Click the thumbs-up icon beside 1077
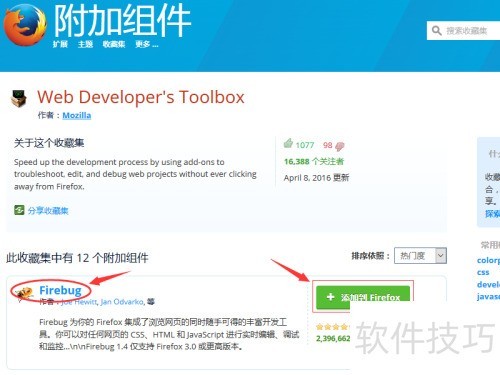Viewport: 500px width, 375px height. 288,144
